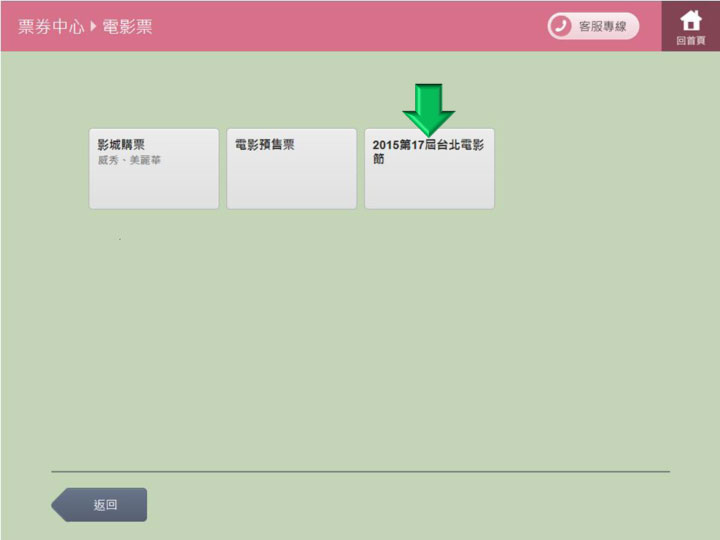The image size is (720, 540).
Task: Tap the 電影預售票 heading text
Action: click(x=264, y=145)
